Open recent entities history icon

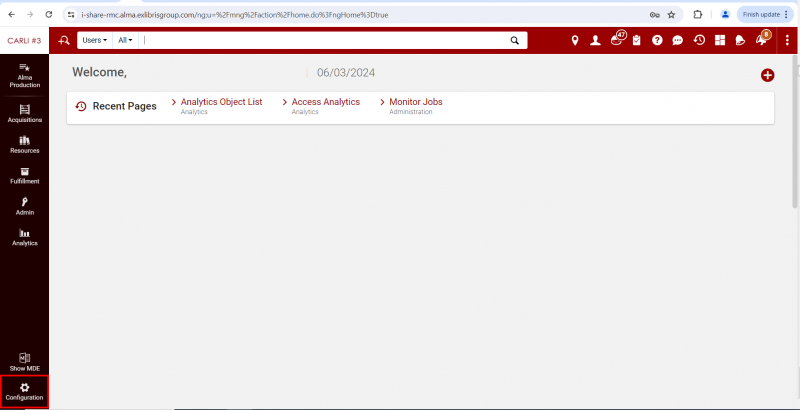(699, 40)
